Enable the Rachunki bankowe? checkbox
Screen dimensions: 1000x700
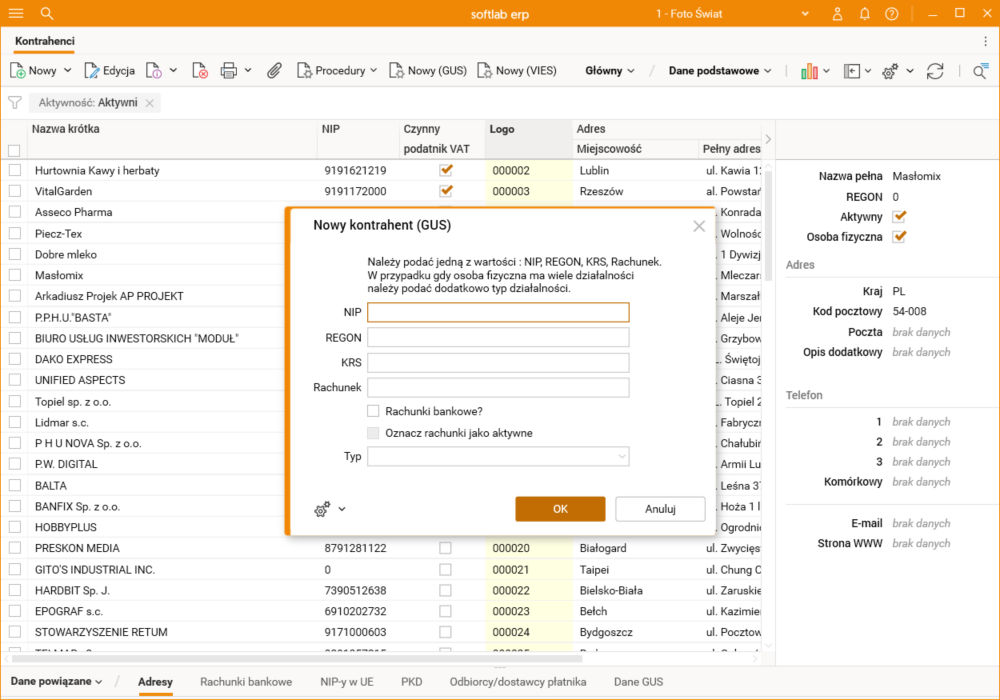click(x=373, y=411)
